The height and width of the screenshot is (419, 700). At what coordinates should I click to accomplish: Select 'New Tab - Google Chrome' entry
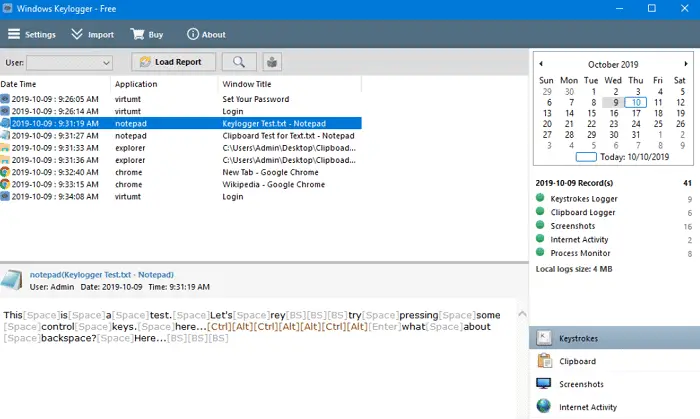pos(271,172)
